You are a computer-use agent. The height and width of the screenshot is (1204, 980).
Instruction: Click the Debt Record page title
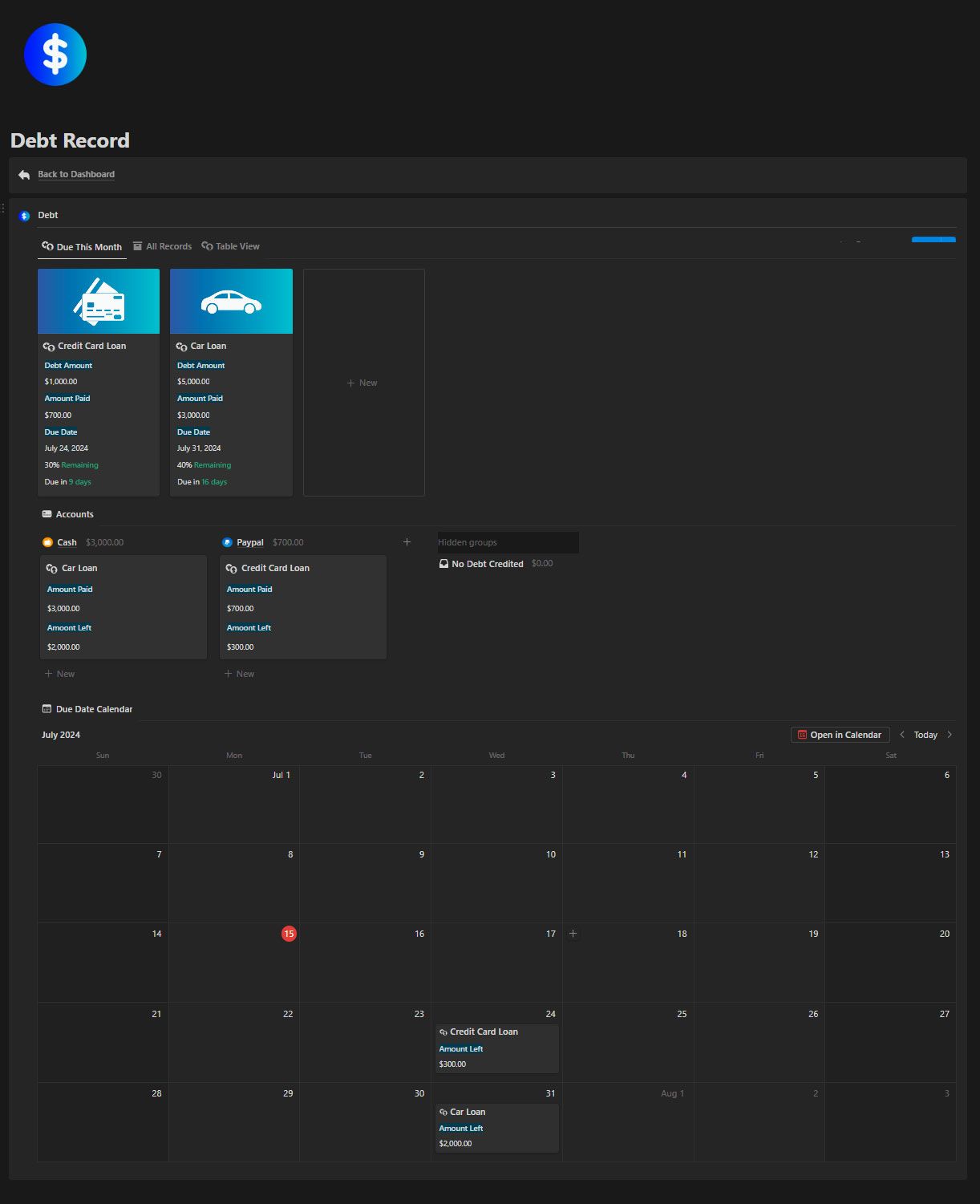[70, 140]
